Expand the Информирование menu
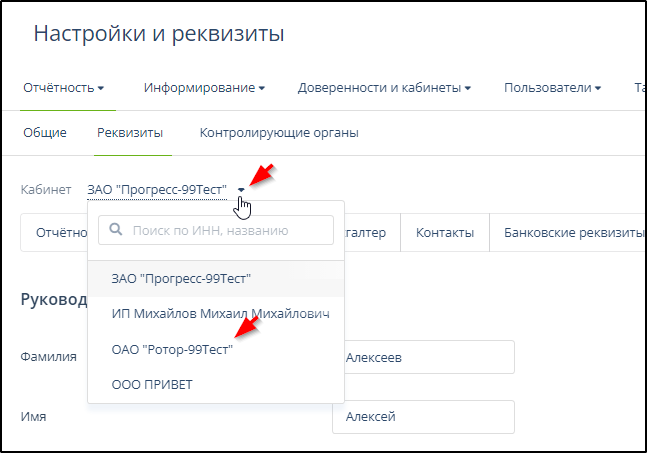 (x=204, y=88)
